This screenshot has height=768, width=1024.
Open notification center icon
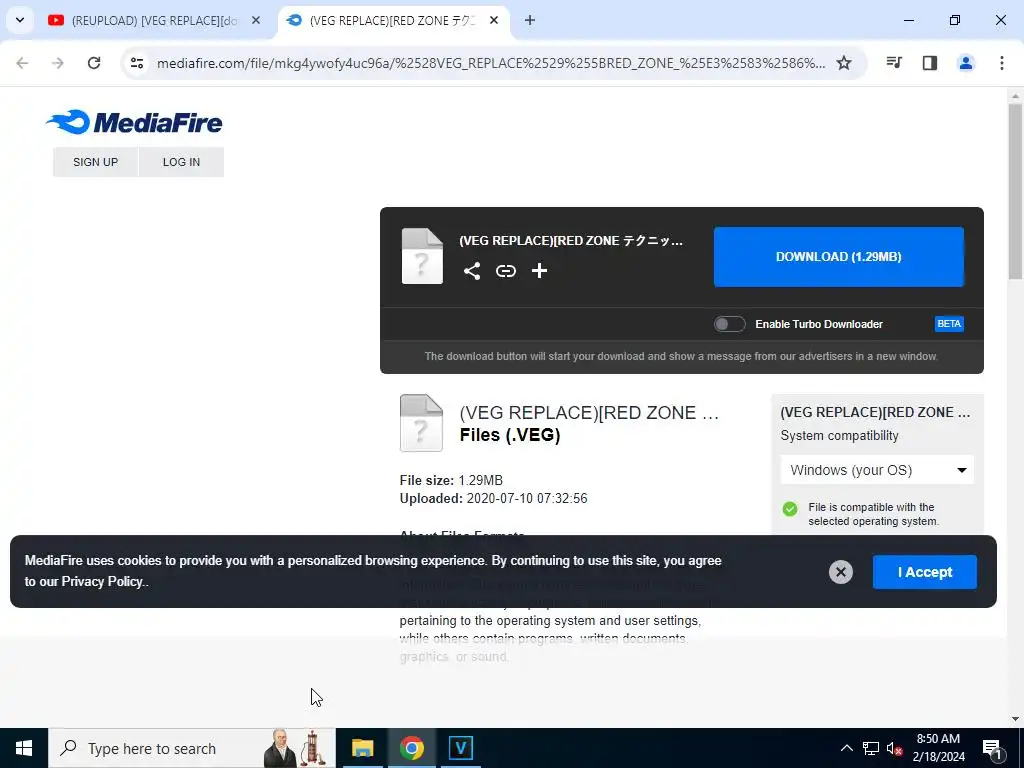pos(992,748)
